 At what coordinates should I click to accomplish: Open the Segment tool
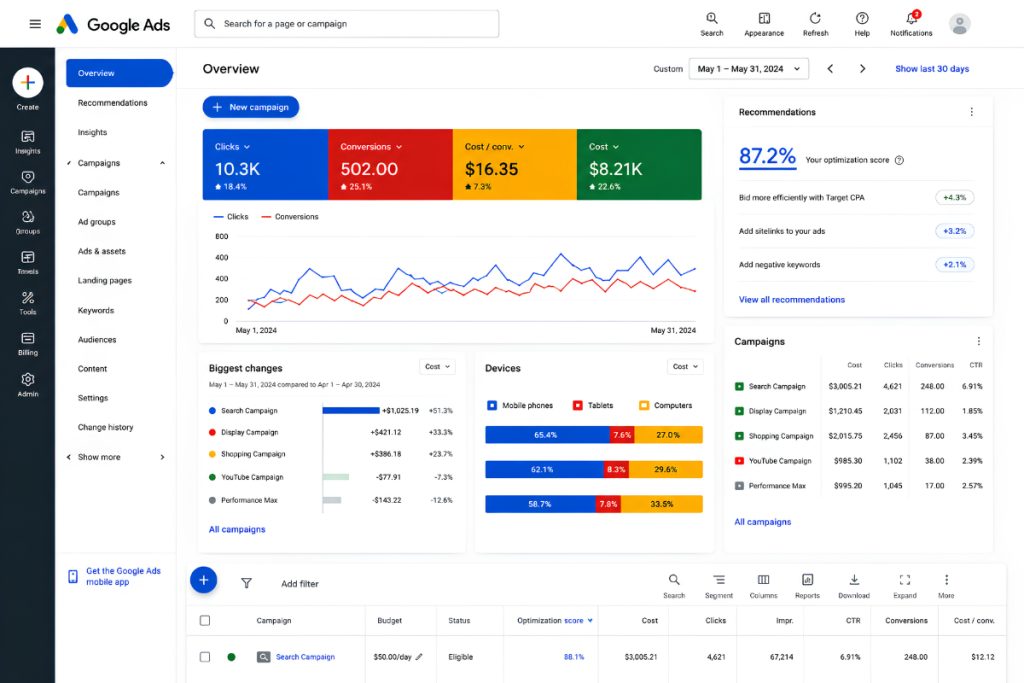click(718, 586)
